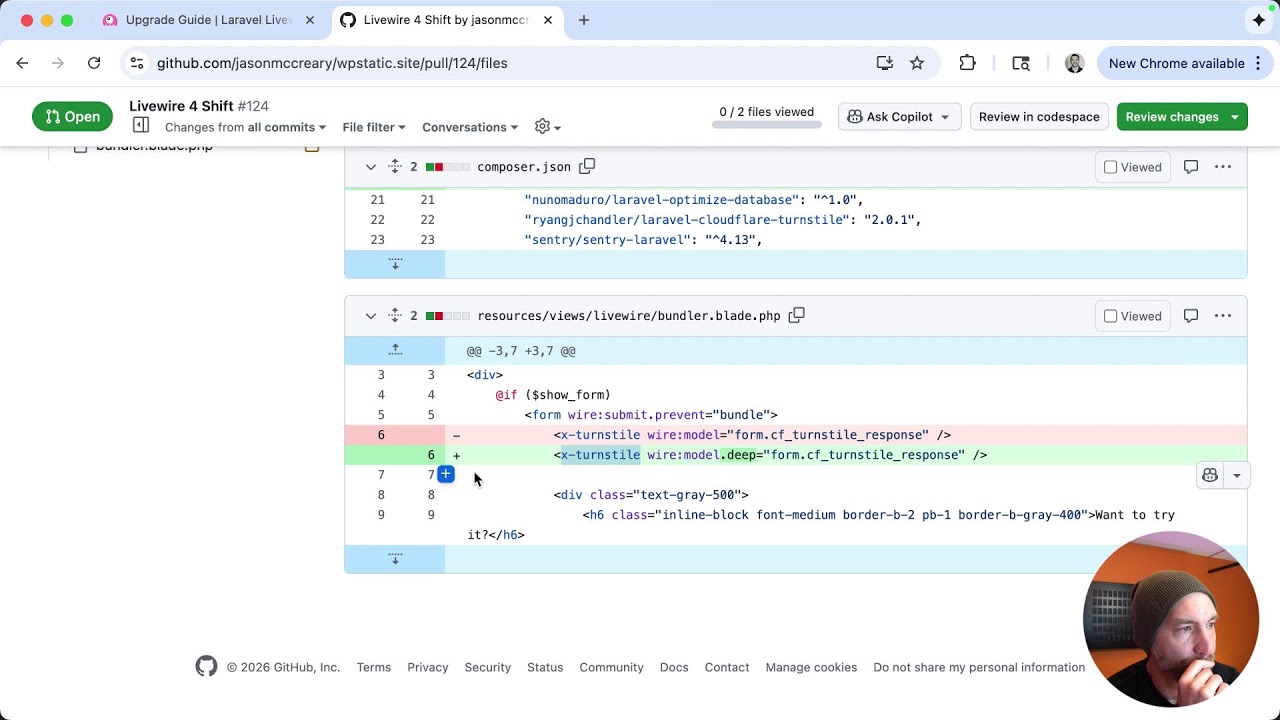This screenshot has width=1280, height=720.
Task: Select bundler.blade.php in file tree
Action: click(x=154, y=147)
